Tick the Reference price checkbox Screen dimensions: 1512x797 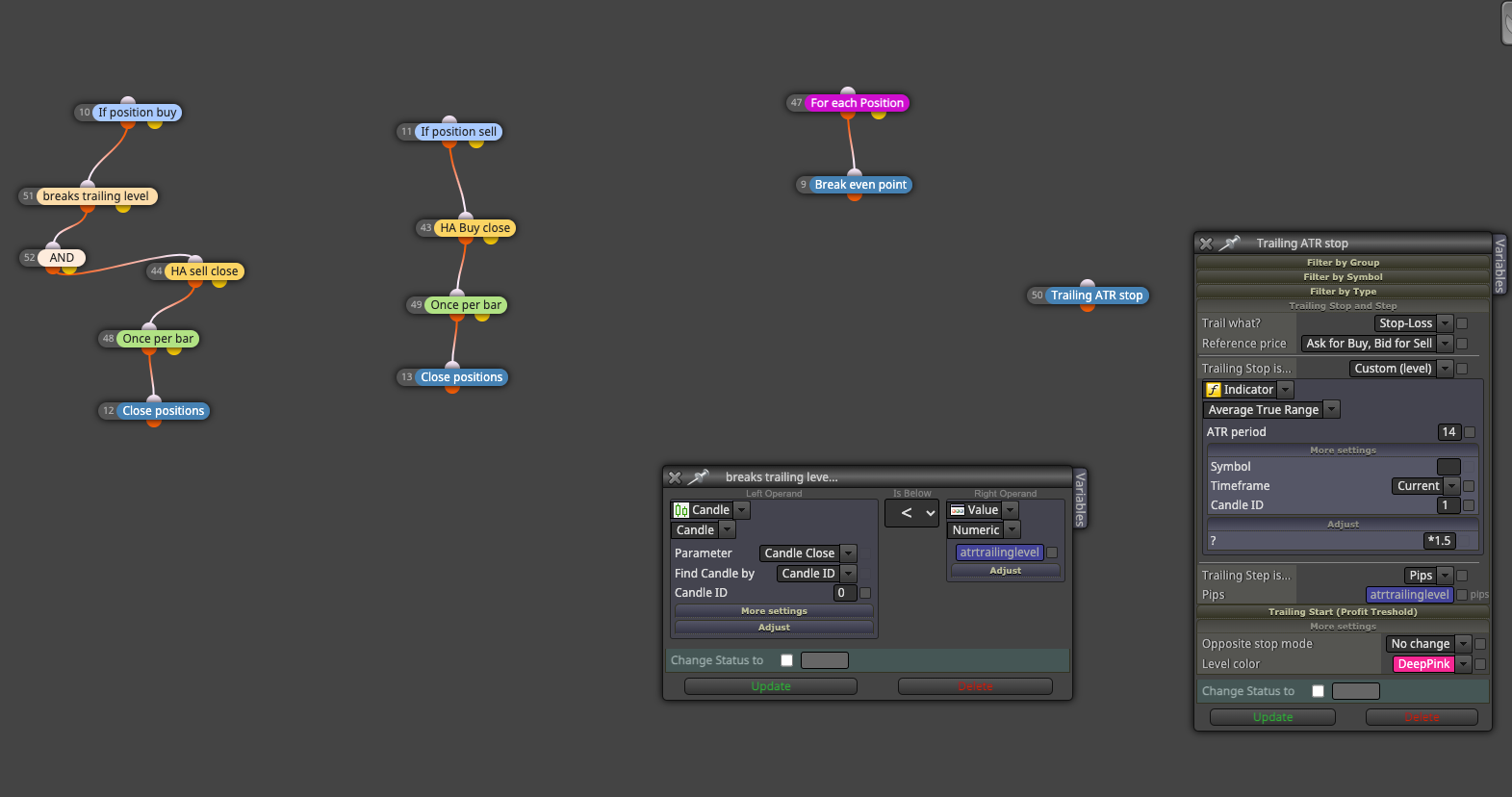pyautogui.click(x=1462, y=344)
